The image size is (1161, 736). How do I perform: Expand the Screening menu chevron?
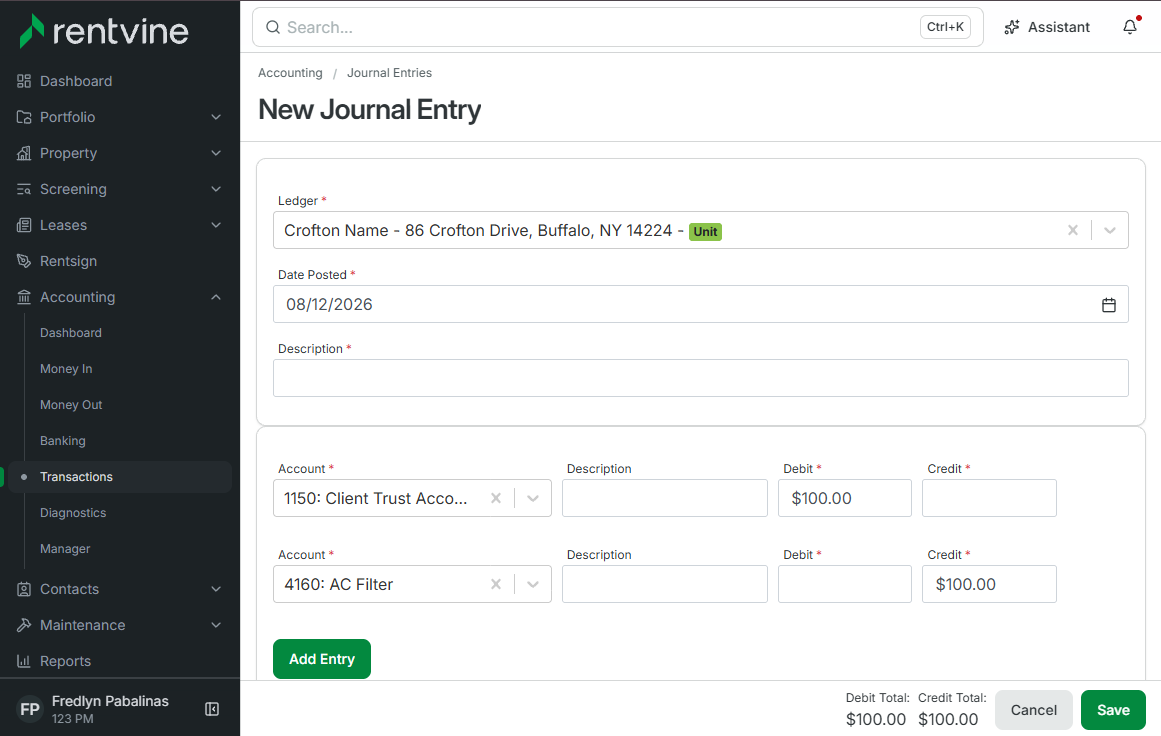[x=216, y=189]
